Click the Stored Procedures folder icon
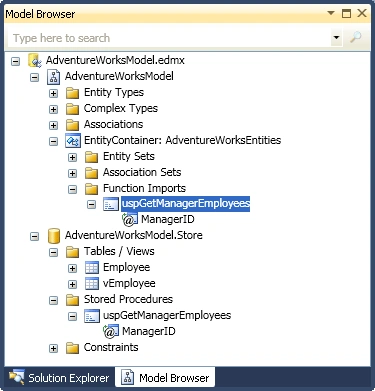Viewport: 375px width, 391px height. [72, 300]
